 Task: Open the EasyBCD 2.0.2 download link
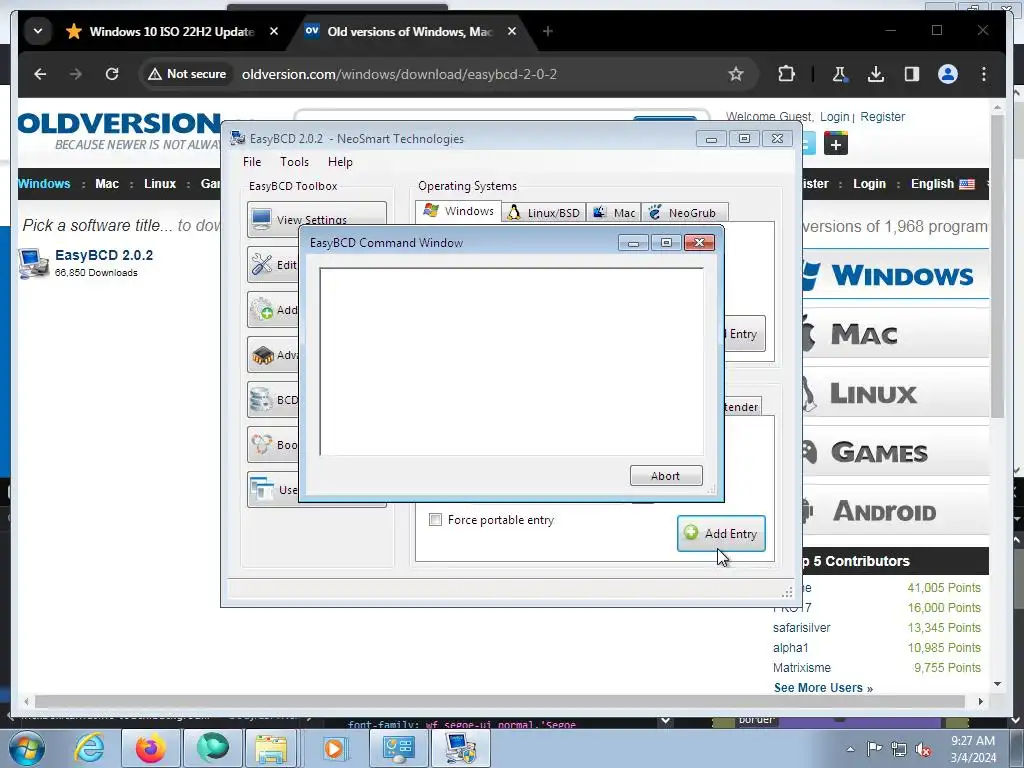(104, 255)
